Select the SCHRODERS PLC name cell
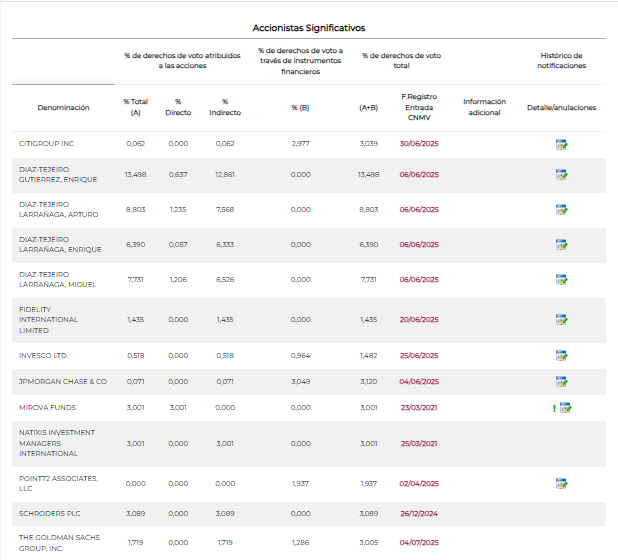 50,513
